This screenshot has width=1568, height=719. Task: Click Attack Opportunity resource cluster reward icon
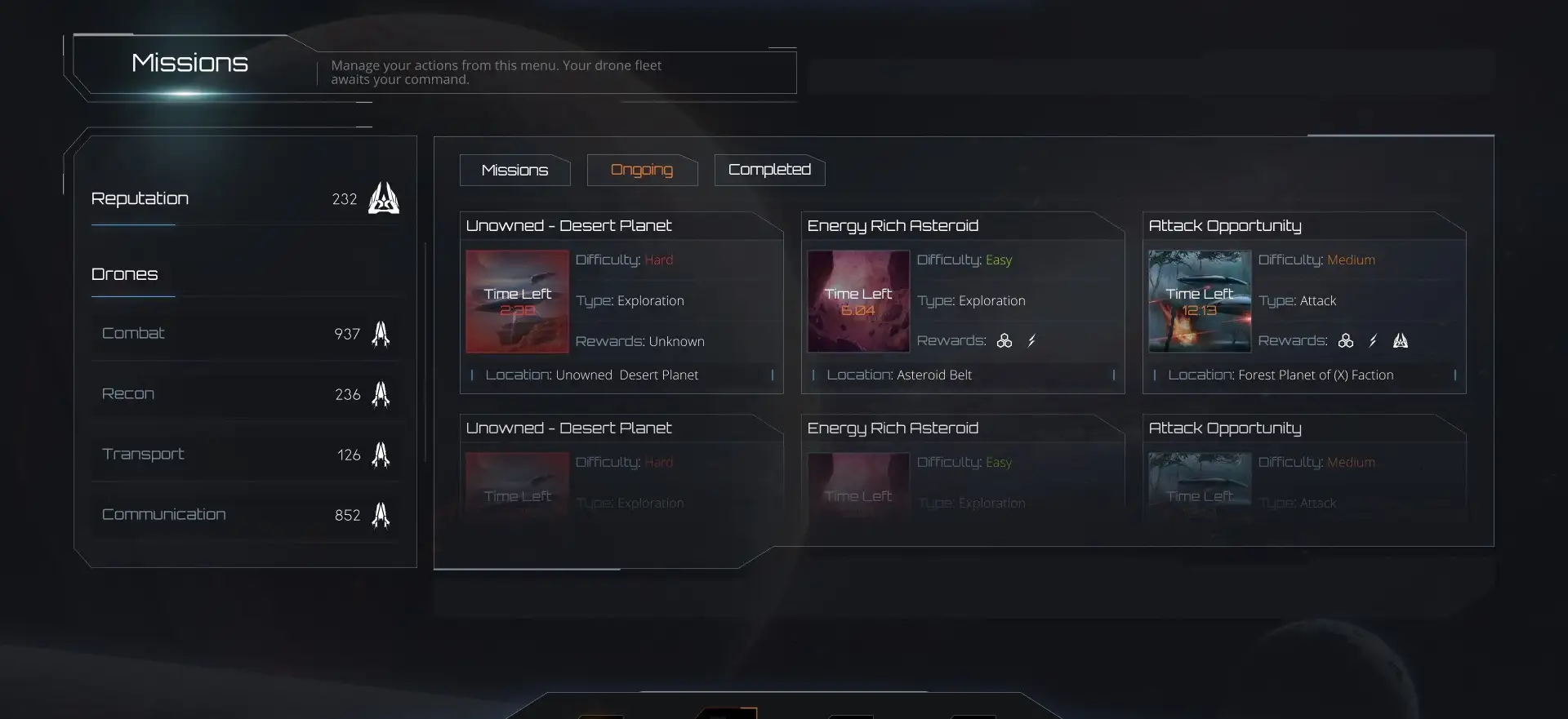[1346, 341]
